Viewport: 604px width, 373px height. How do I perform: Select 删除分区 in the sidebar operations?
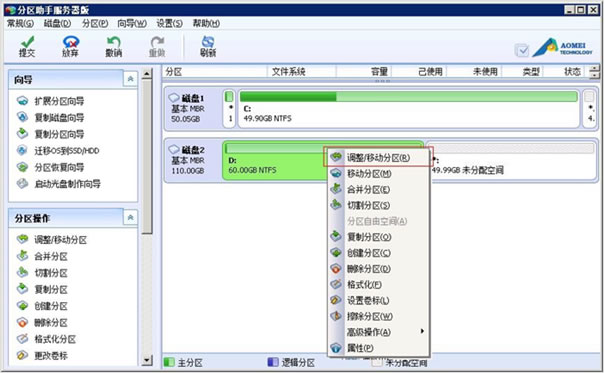(42, 323)
